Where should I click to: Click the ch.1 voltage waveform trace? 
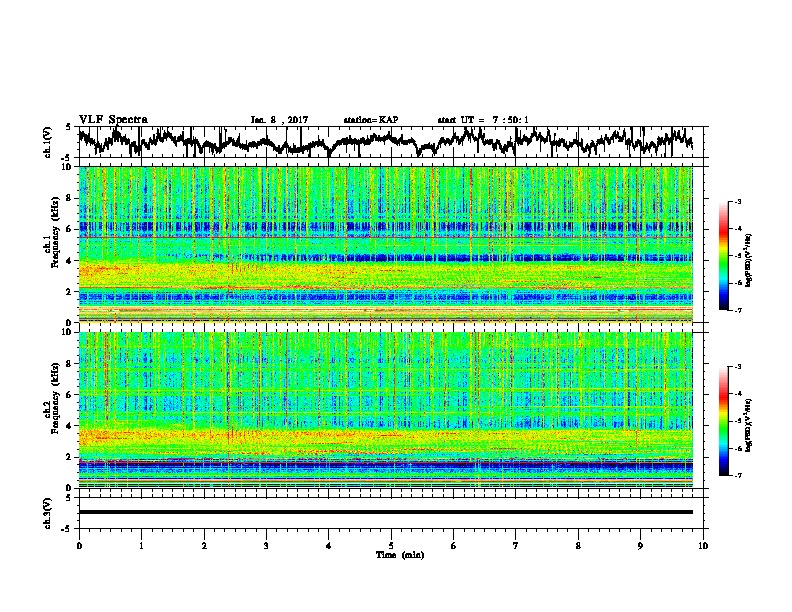[385, 142]
